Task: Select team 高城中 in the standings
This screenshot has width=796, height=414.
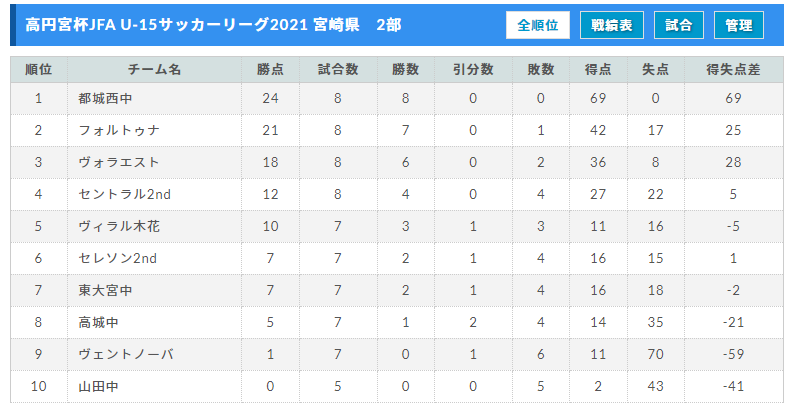Action: (97, 322)
